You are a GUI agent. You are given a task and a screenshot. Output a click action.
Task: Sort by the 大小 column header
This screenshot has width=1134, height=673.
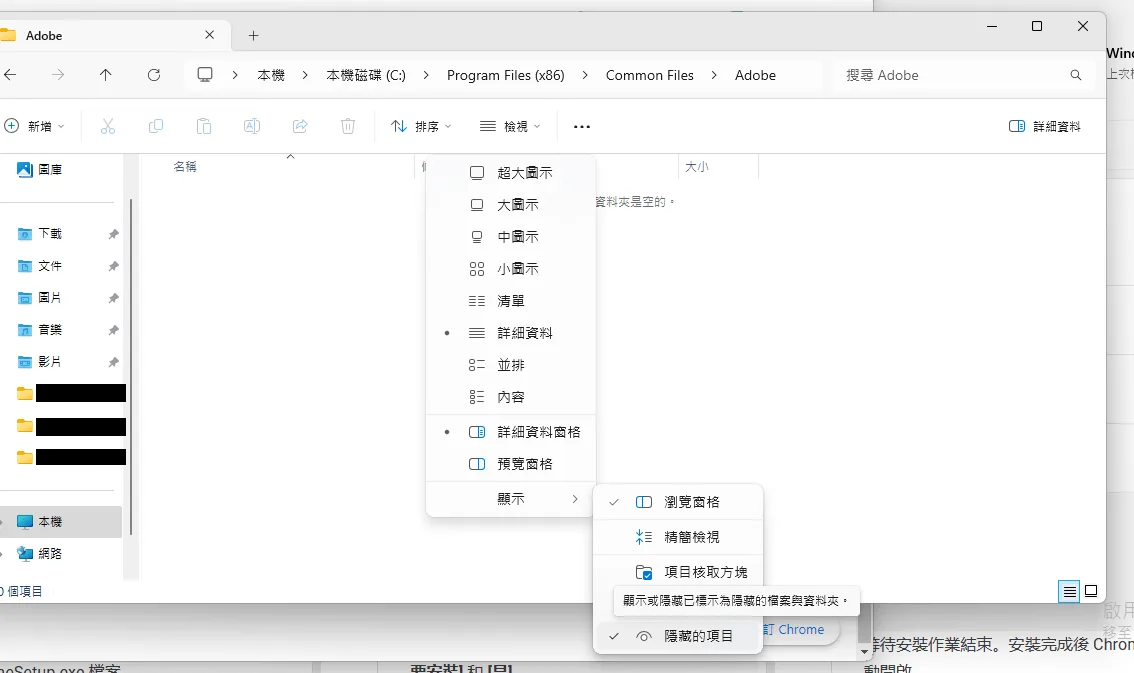(696, 166)
